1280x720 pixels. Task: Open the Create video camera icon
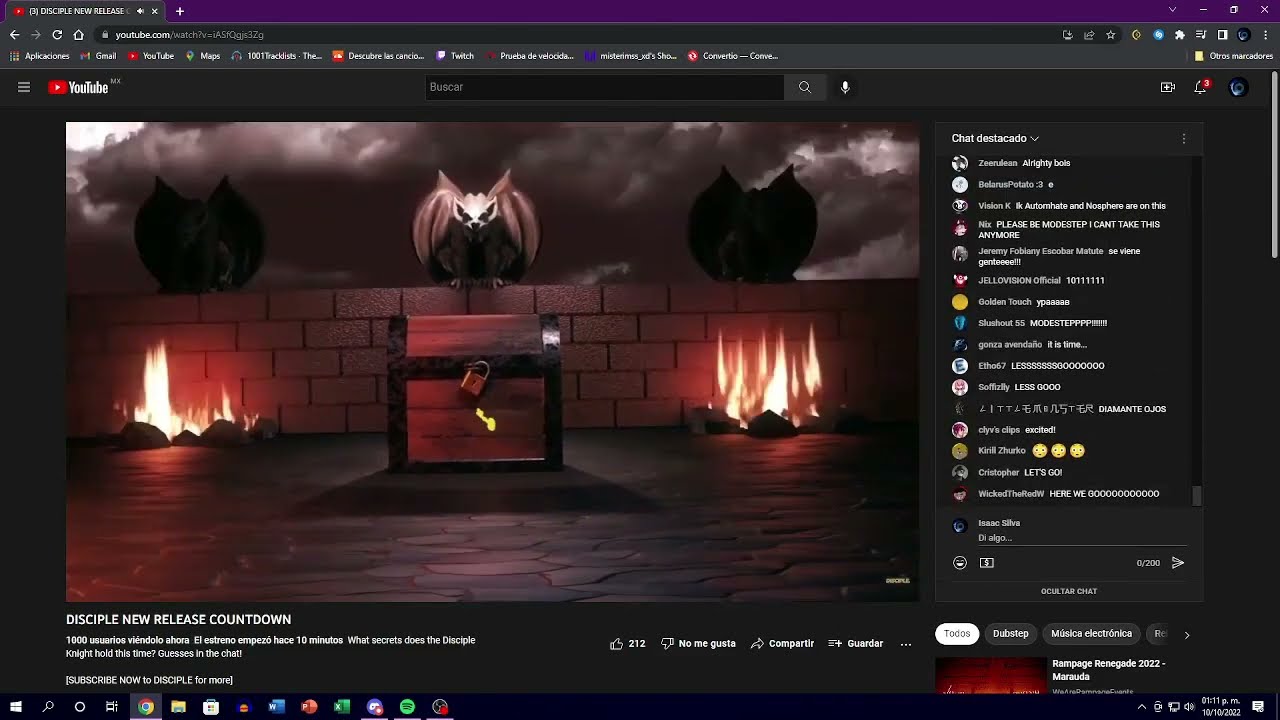pyautogui.click(x=1167, y=87)
